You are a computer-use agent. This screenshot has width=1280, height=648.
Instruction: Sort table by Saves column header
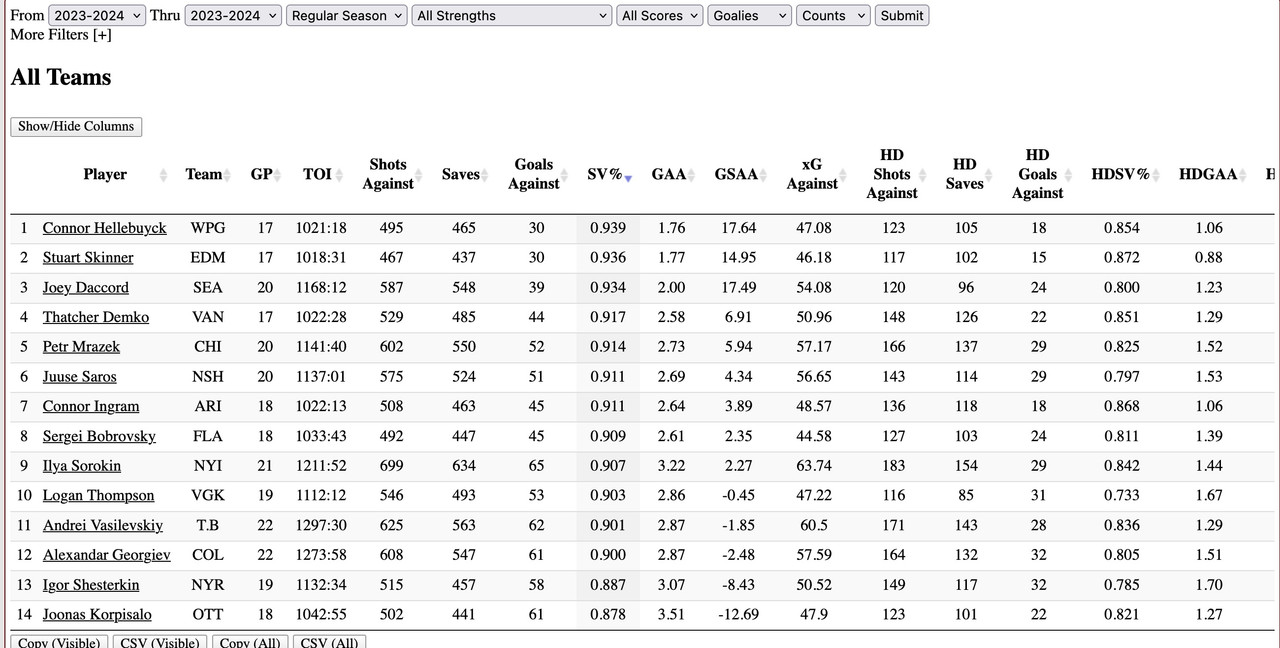tap(461, 174)
